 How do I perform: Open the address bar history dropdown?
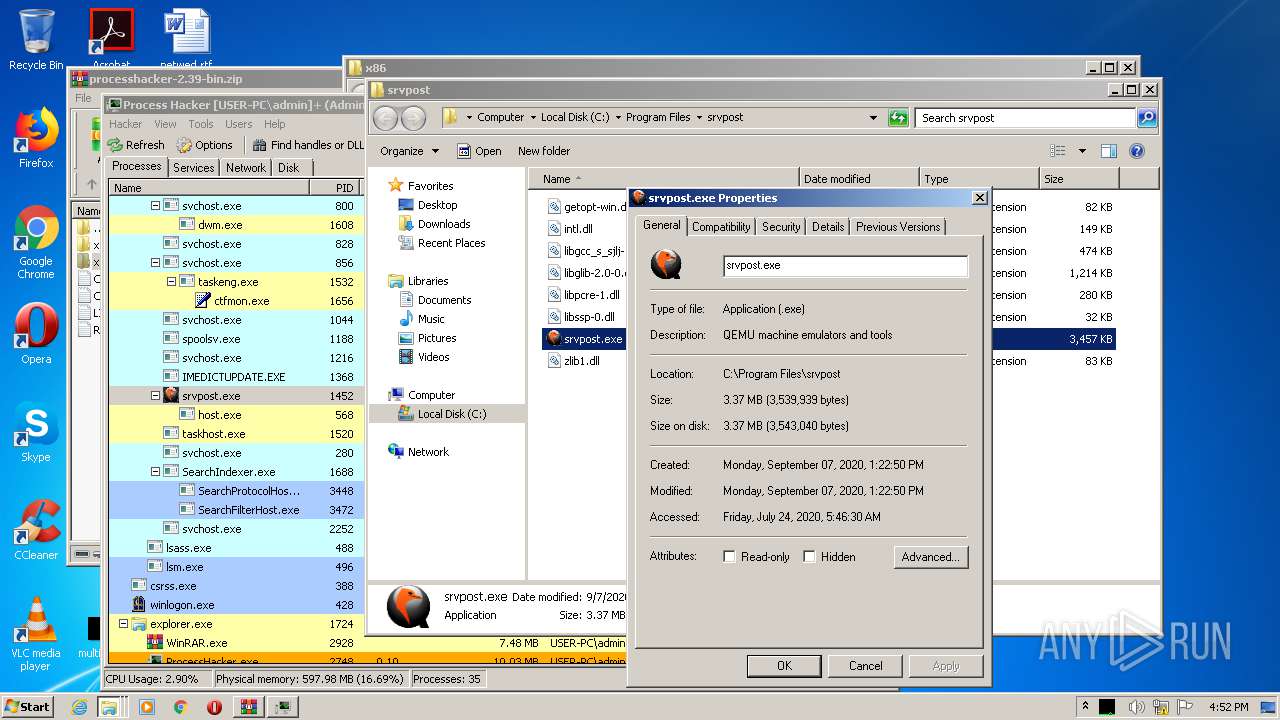tap(874, 117)
